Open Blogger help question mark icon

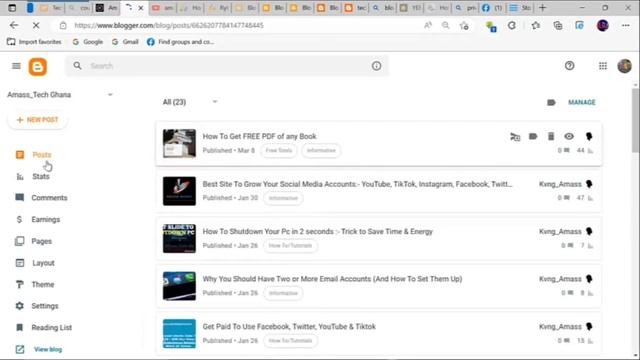click(x=569, y=66)
